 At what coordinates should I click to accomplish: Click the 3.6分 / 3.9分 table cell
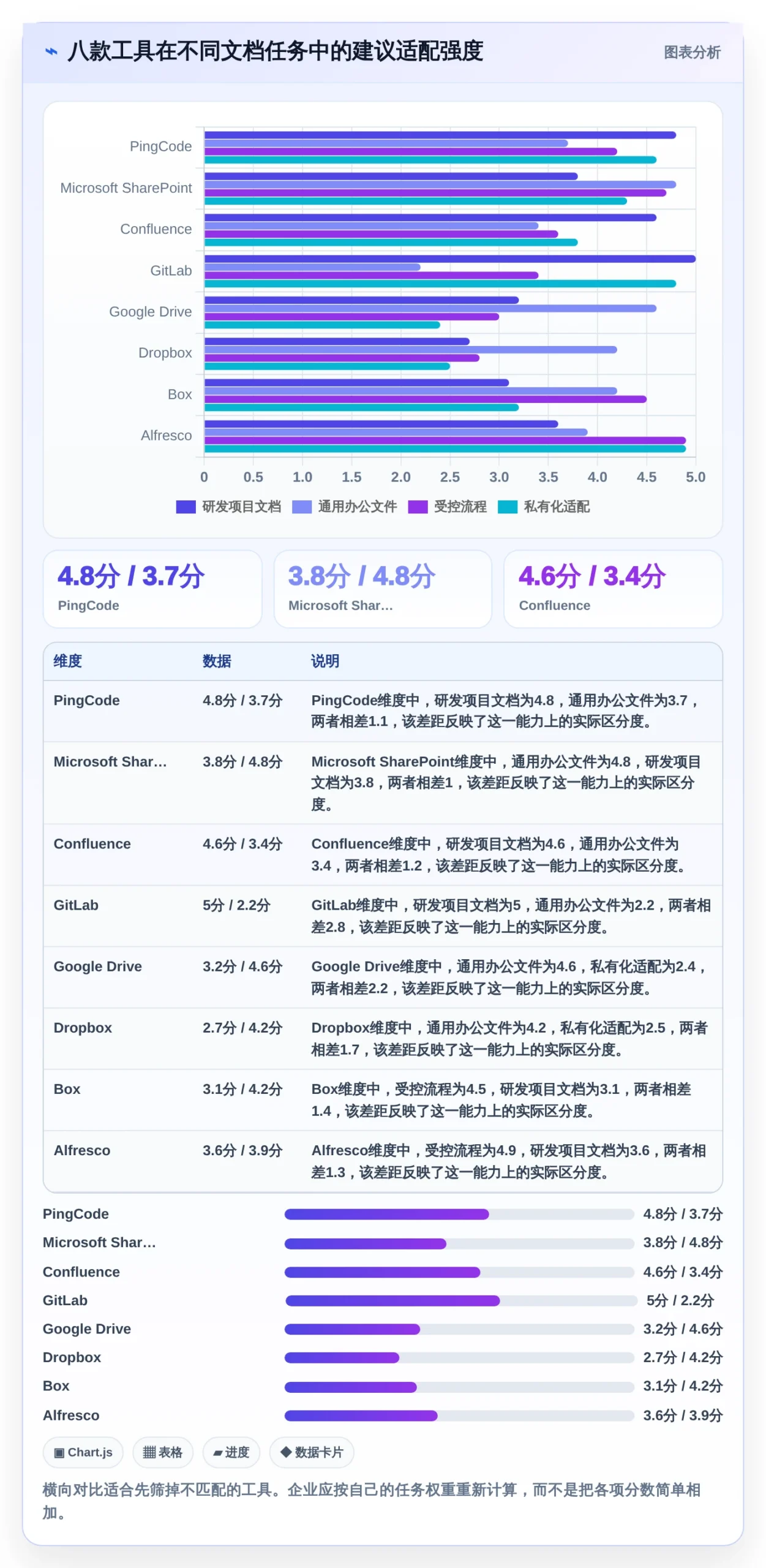(x=242, y=1150)
